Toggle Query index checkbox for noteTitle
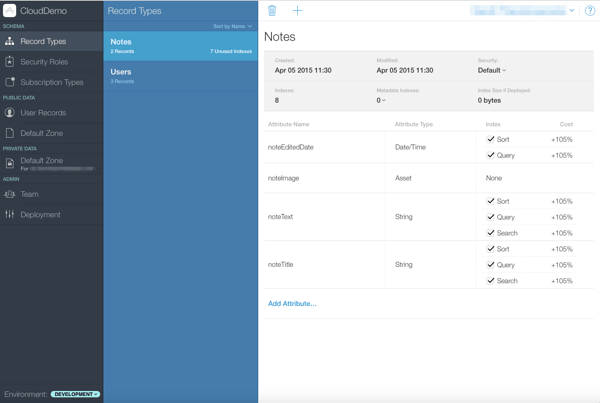 pyautogui.click(x=491, y=265)
